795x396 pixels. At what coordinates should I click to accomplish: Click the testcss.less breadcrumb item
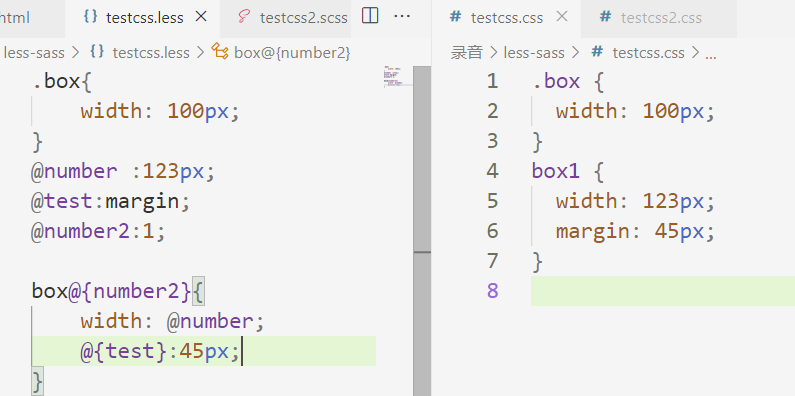pos(151,53)
